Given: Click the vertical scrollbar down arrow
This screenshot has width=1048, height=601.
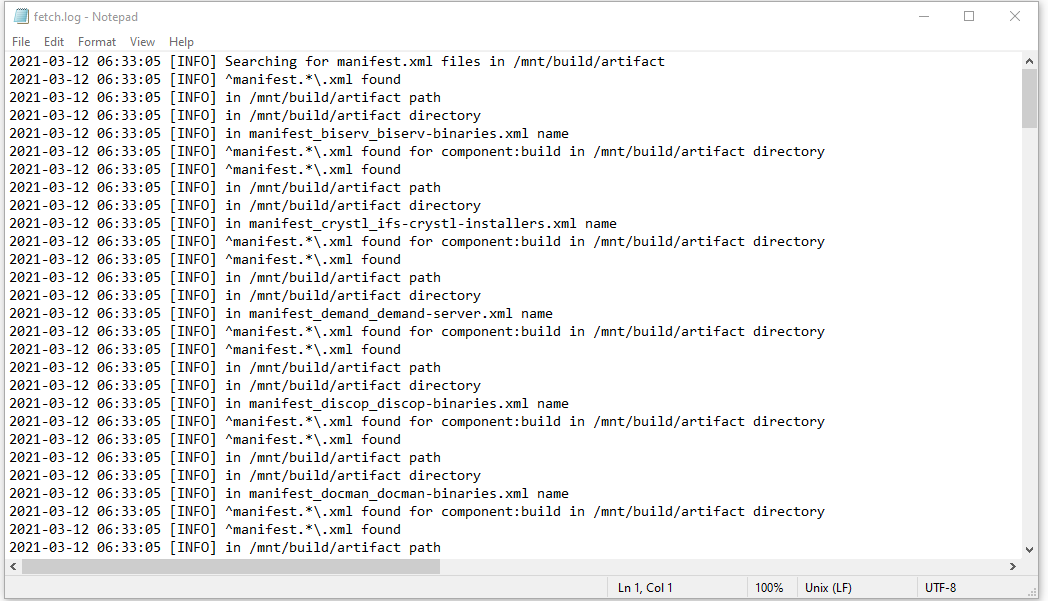Looking at the screenshot, I should pos(1029,550).
